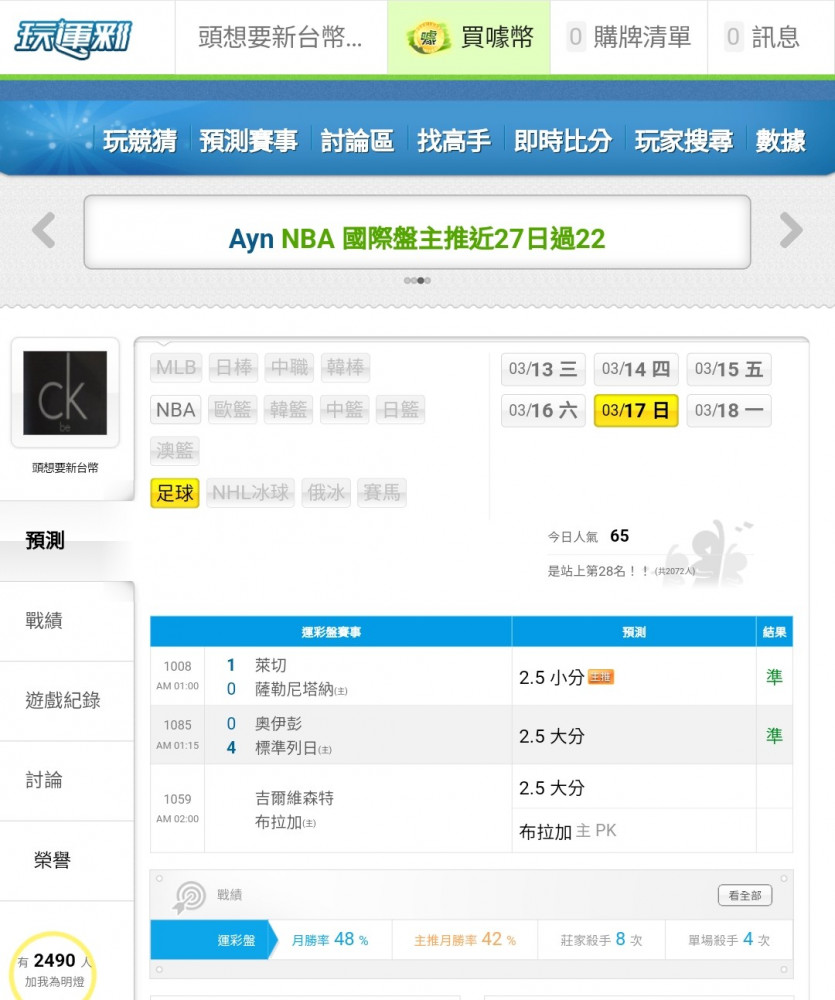Open the Ayn NBA 國際盤 banner
This screenshot has height=1000, width=835.
pos(417,232)
